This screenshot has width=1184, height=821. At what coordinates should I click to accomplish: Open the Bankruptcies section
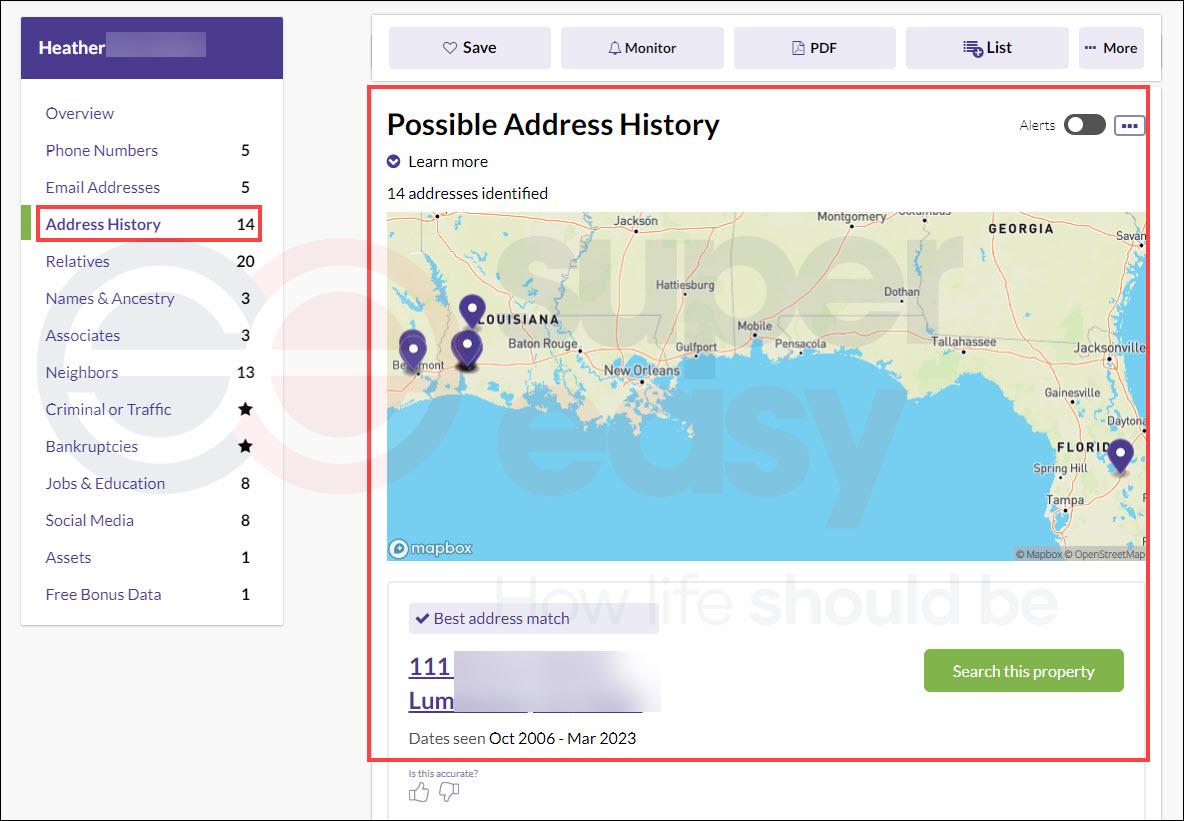pyautogui.click(x=91, y=446)
